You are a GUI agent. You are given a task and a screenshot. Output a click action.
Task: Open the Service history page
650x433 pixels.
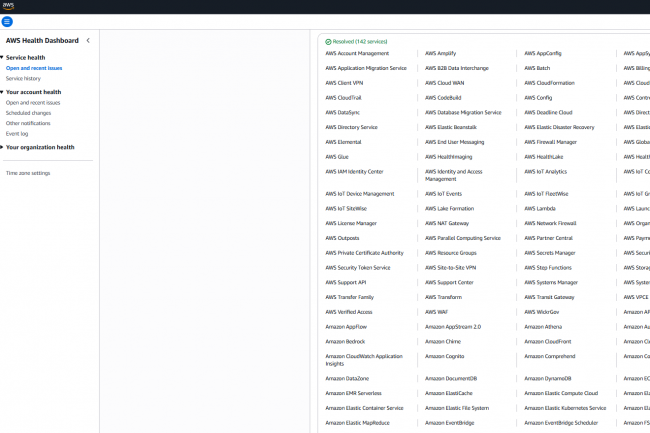point(23,78)
